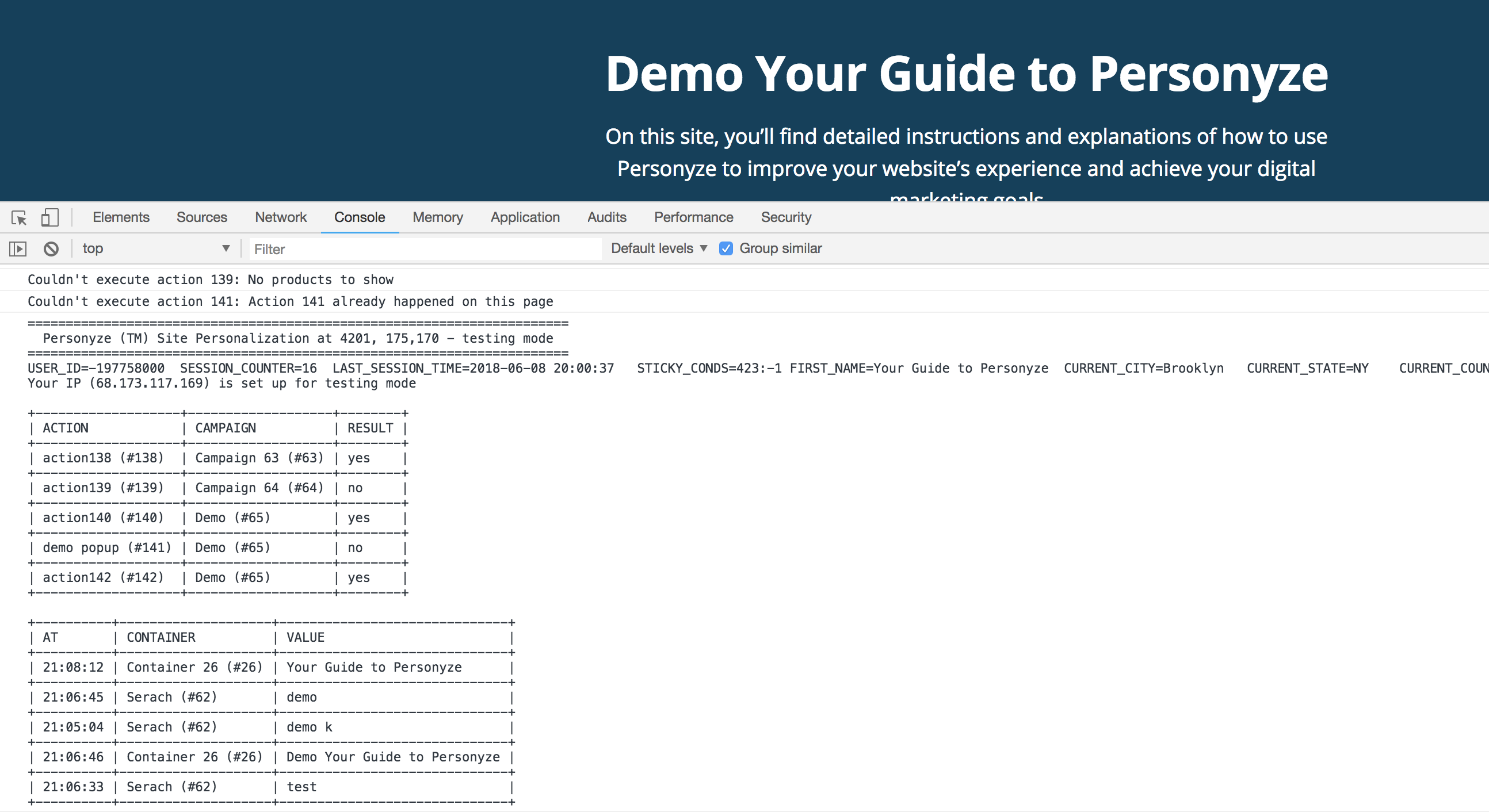The width and height of the screenshot is (1489, 812).
Task: Click the Personyze Site Personalization header line
Action: (x=297, y=339)
